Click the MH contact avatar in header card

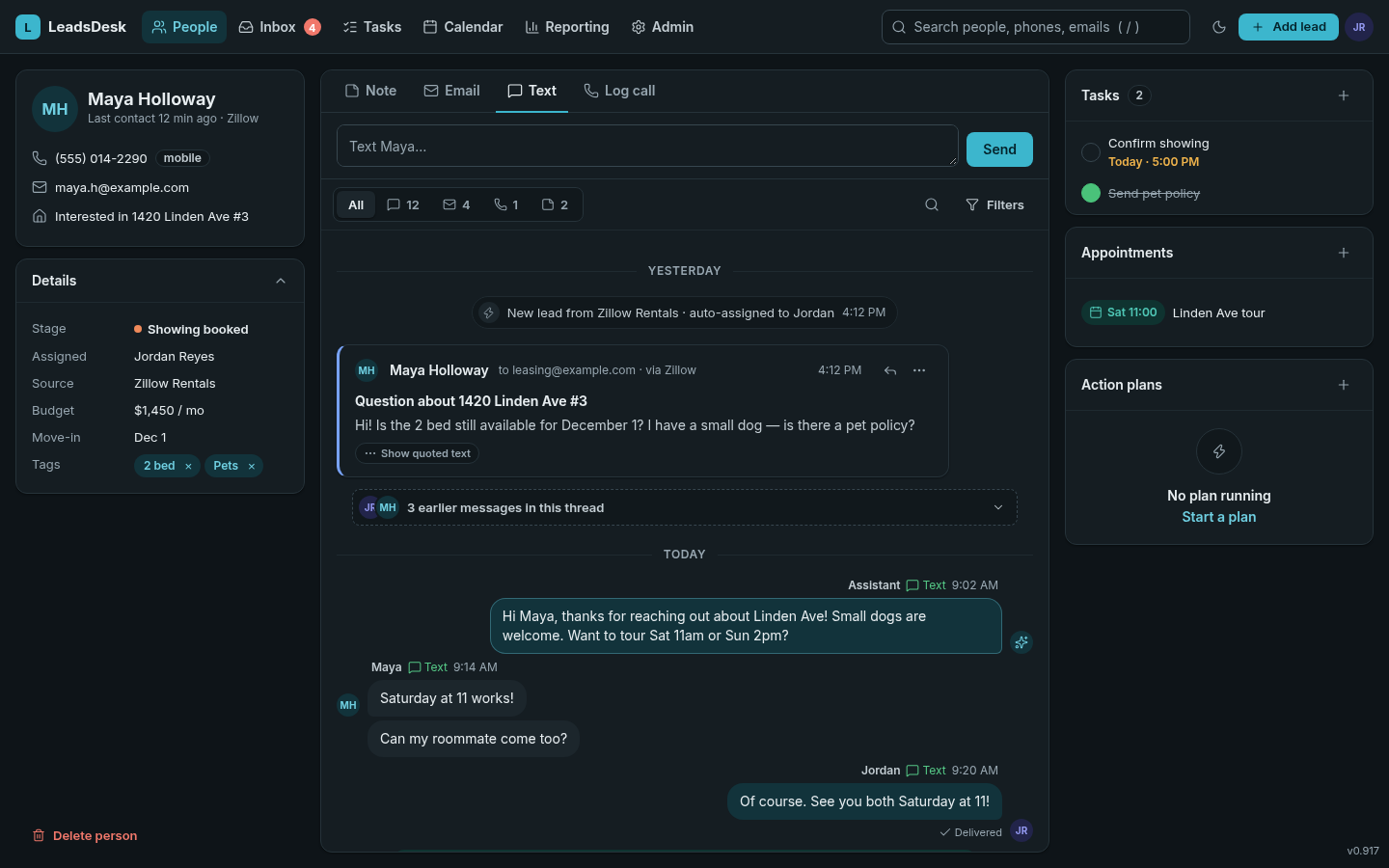(x=55, y=109)
